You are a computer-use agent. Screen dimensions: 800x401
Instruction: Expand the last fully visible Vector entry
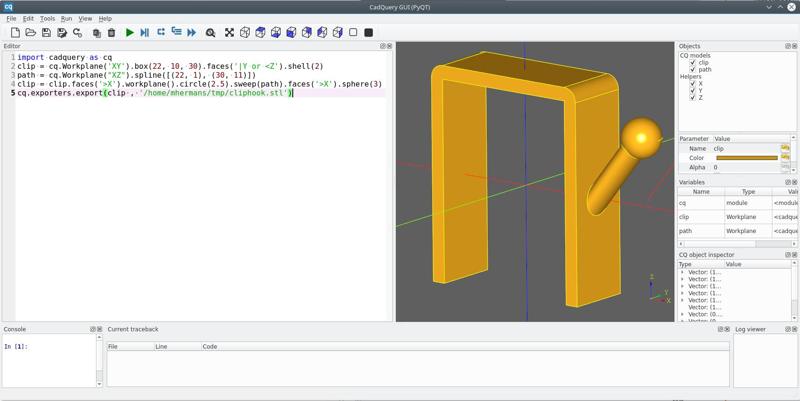[683, 314]
